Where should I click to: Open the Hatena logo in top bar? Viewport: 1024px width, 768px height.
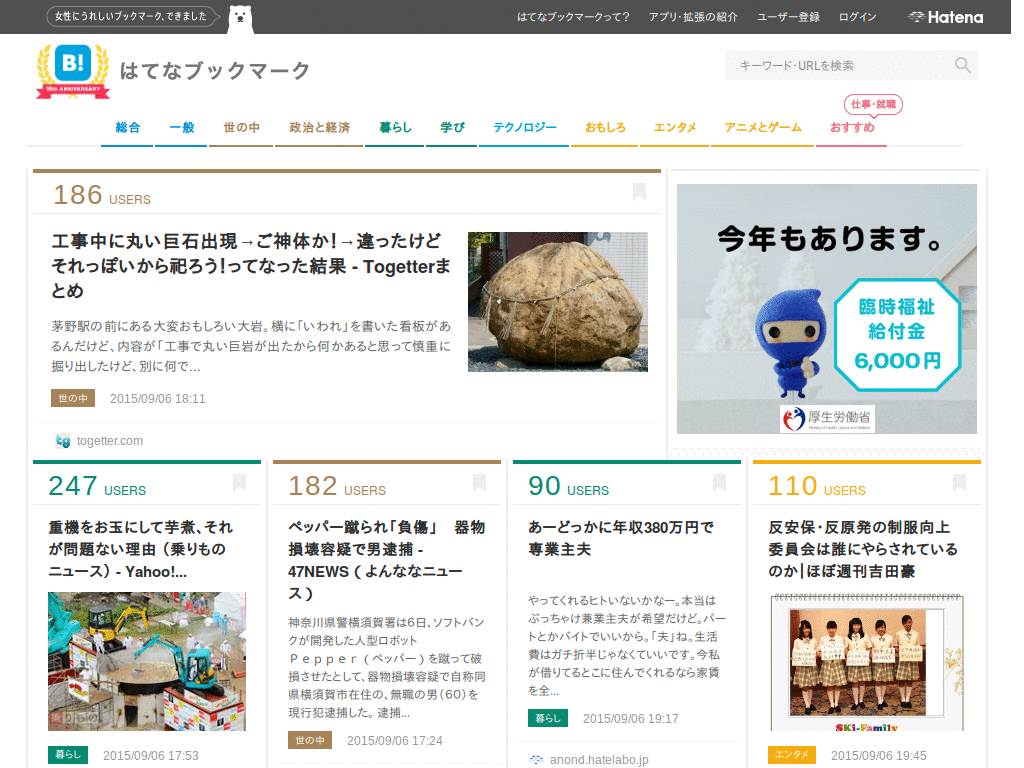click(x=946, y=18)
